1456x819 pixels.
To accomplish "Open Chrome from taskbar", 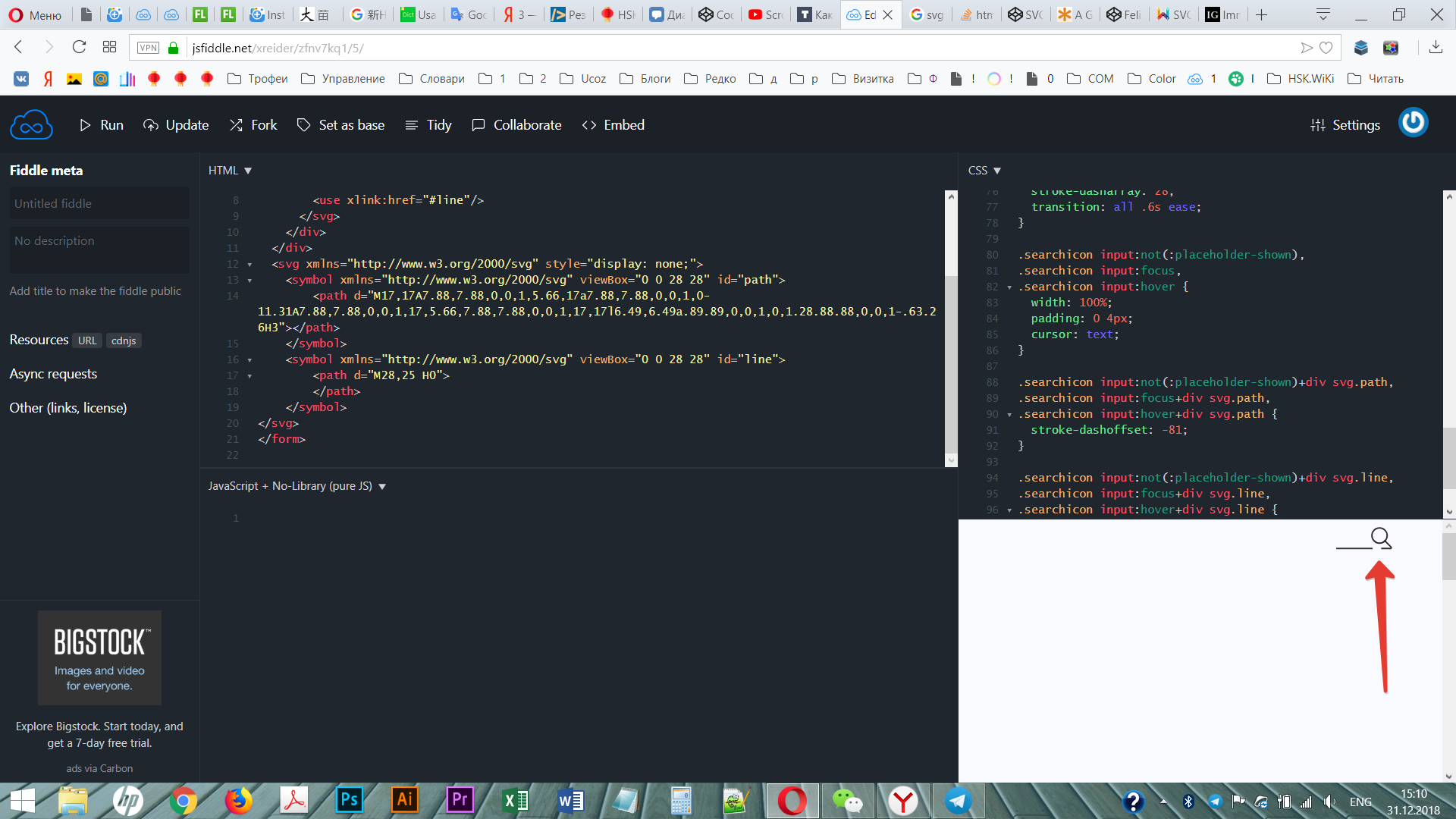I will [183, 801].
